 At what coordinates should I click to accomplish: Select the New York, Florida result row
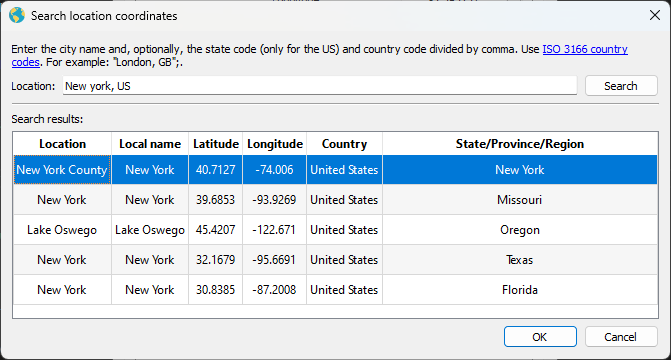(336, 290)
